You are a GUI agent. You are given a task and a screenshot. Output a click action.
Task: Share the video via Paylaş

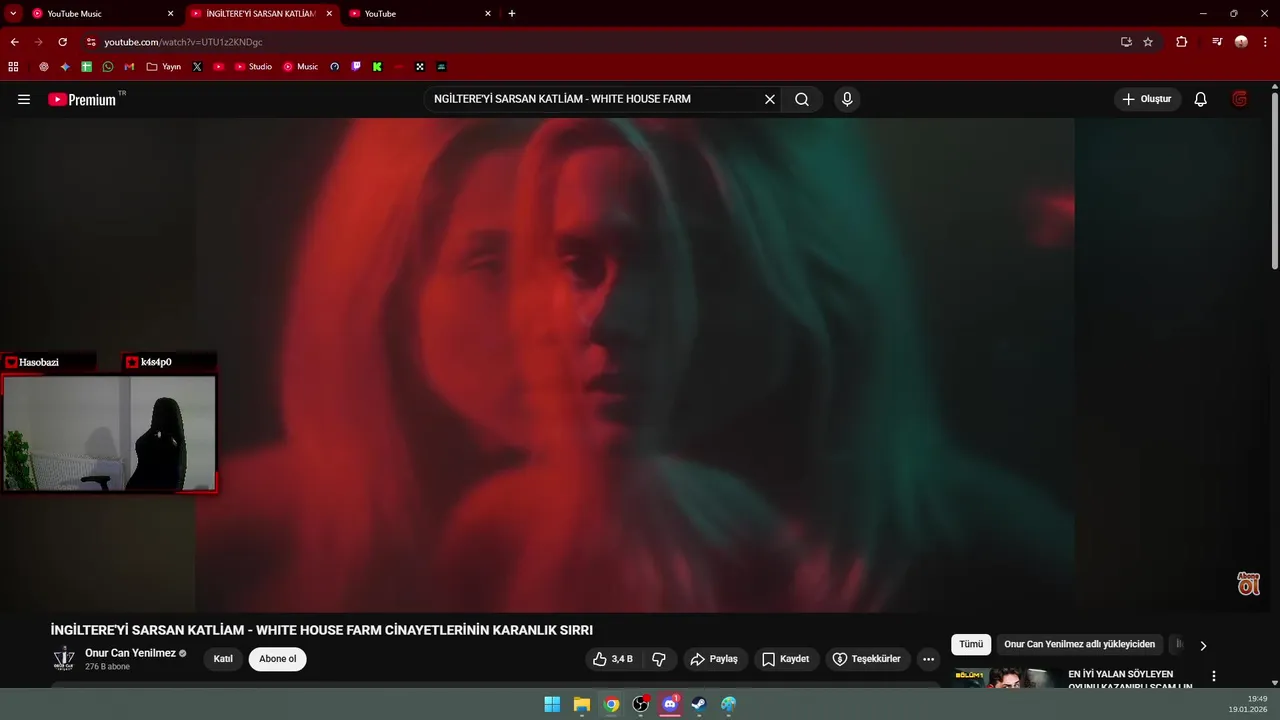(715, 659)
